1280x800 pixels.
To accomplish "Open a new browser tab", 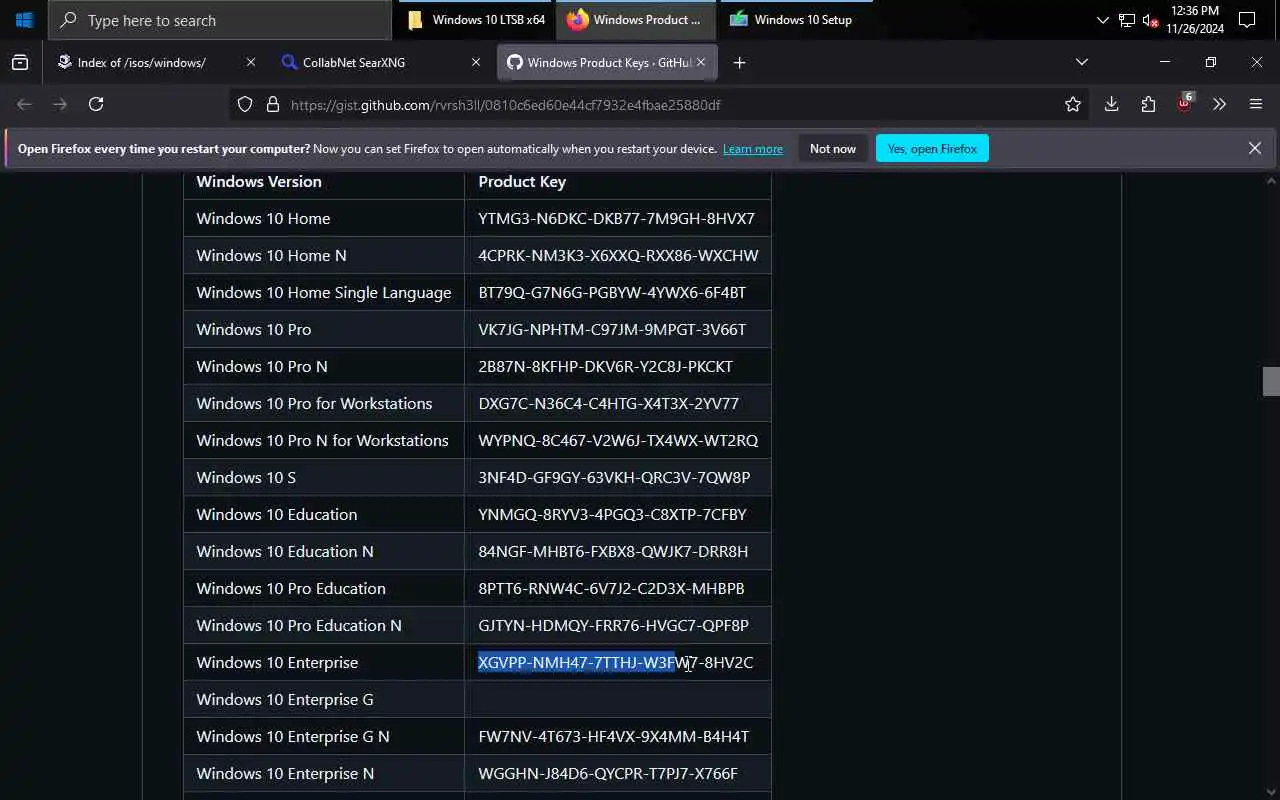I will click(739, 62).
